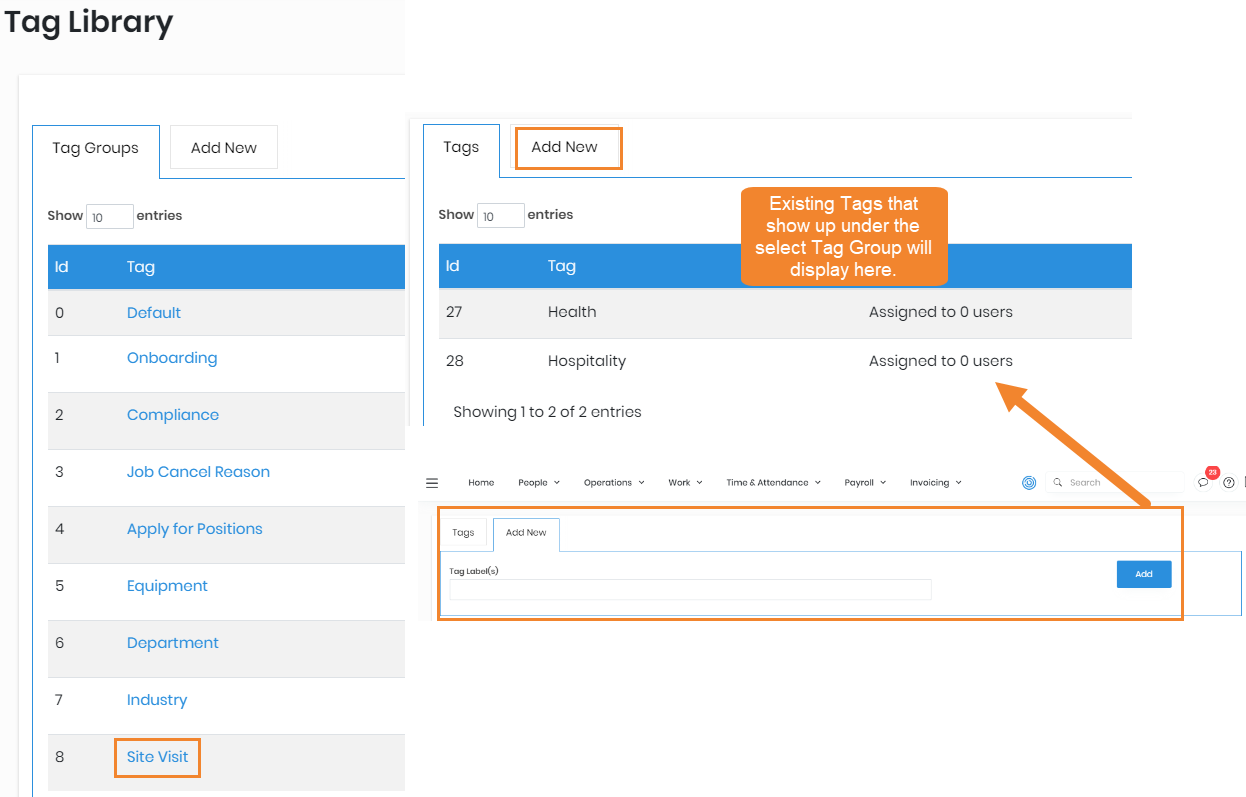Viewport: 1246px width, 797px height.
Task: Go to the Home menu item
Action: pos(481,483)
